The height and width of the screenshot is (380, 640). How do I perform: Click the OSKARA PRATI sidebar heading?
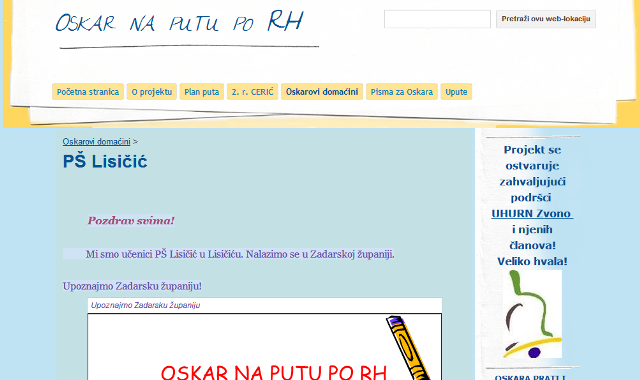(530, 377)
